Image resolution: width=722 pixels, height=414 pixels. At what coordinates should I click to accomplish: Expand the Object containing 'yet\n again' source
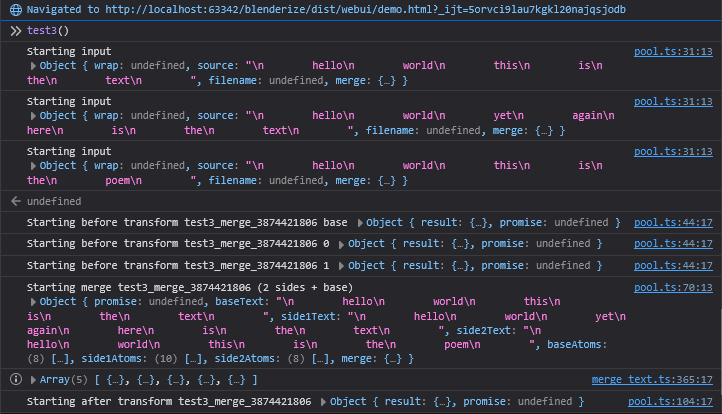pyautogui.click(x=33, y=116)
